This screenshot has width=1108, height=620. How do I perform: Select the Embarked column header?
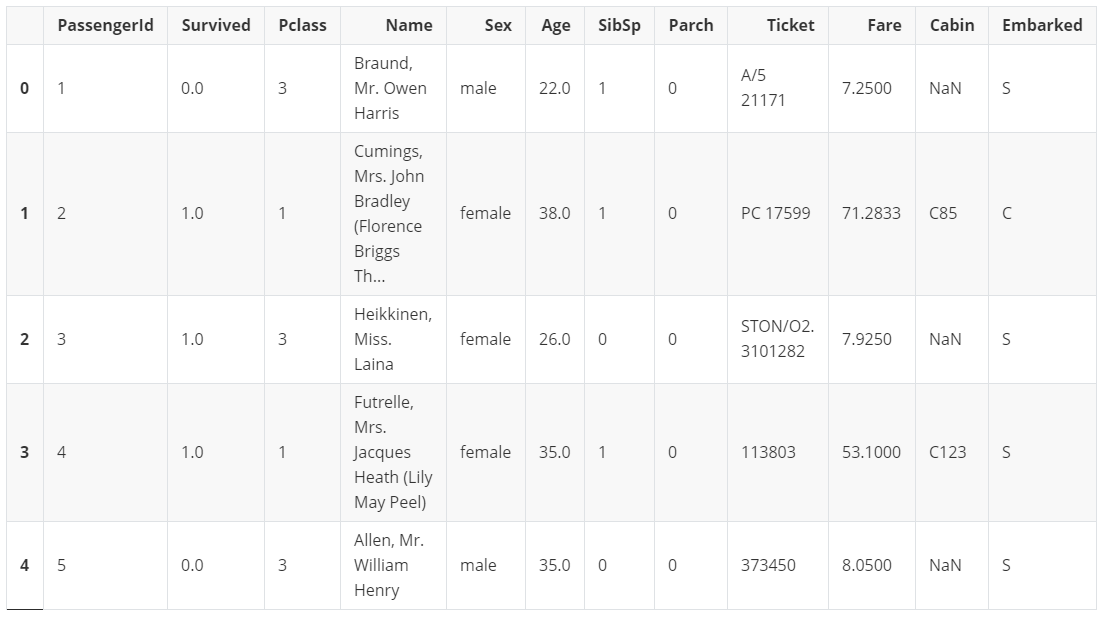1042,25
